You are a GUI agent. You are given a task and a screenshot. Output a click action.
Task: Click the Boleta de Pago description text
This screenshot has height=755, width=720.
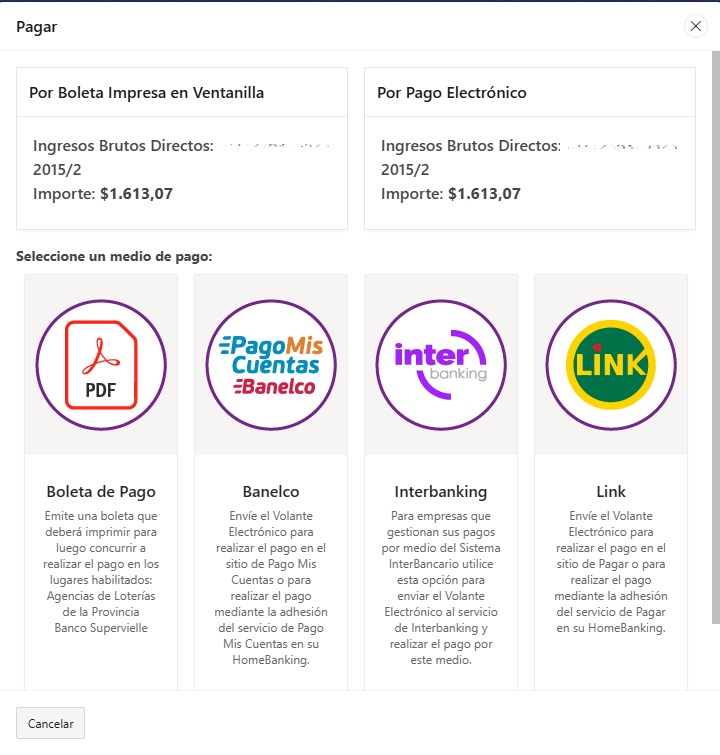(101, 573)
